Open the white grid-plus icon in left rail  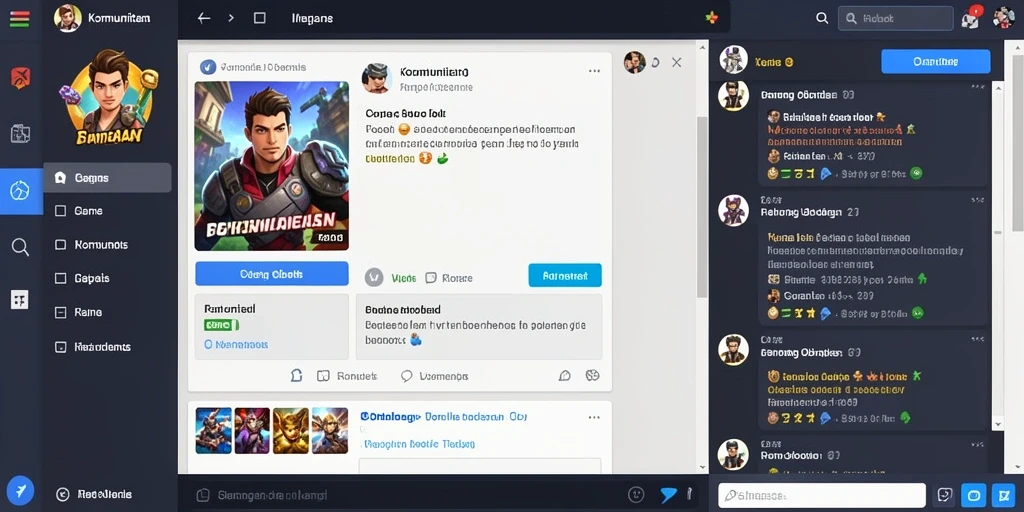point(20,299)
